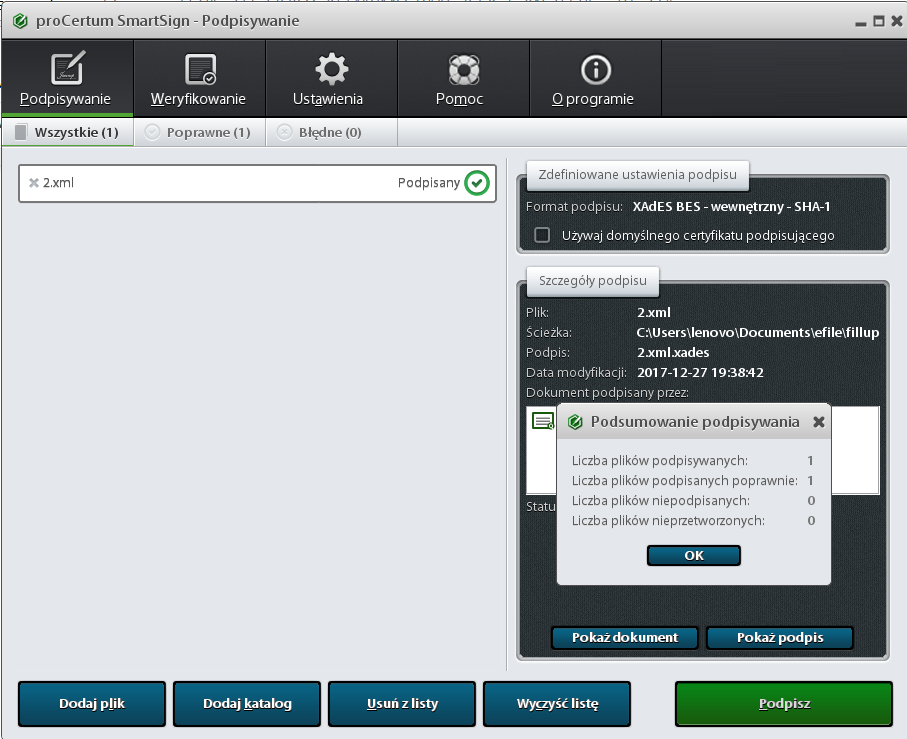Click the certificate icon in signer list

point(543,421)
